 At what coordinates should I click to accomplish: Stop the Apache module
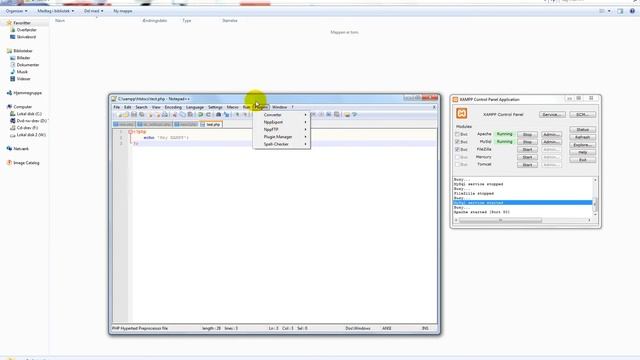click(527, 134)
